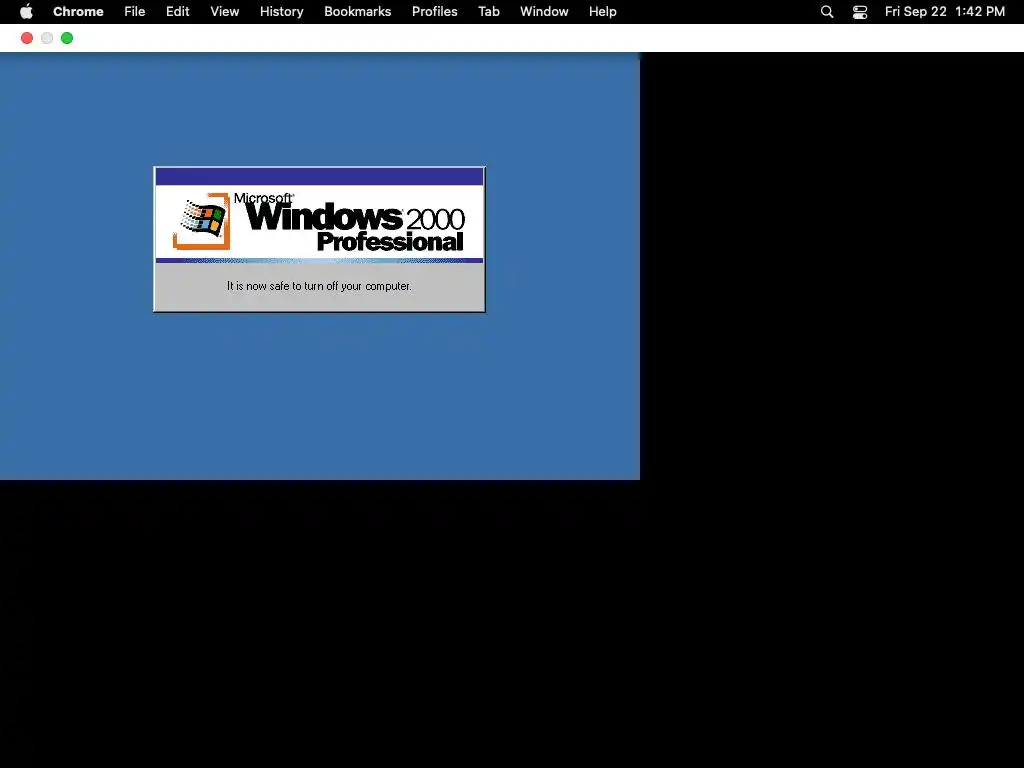Open the Apple menu
This screenshot has height=768, width=1024.
(26, 12)
